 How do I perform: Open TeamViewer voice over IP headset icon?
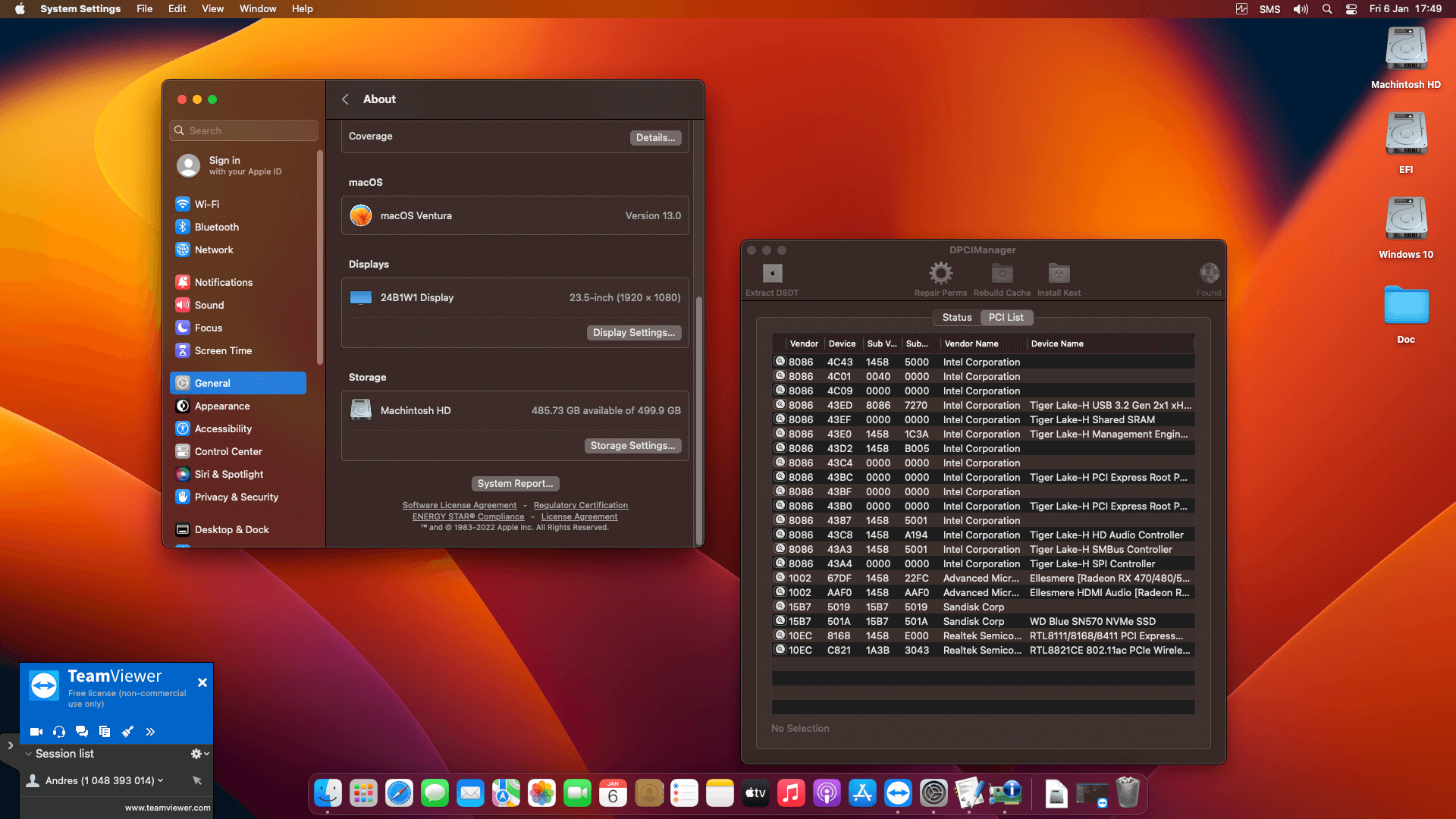59,732
